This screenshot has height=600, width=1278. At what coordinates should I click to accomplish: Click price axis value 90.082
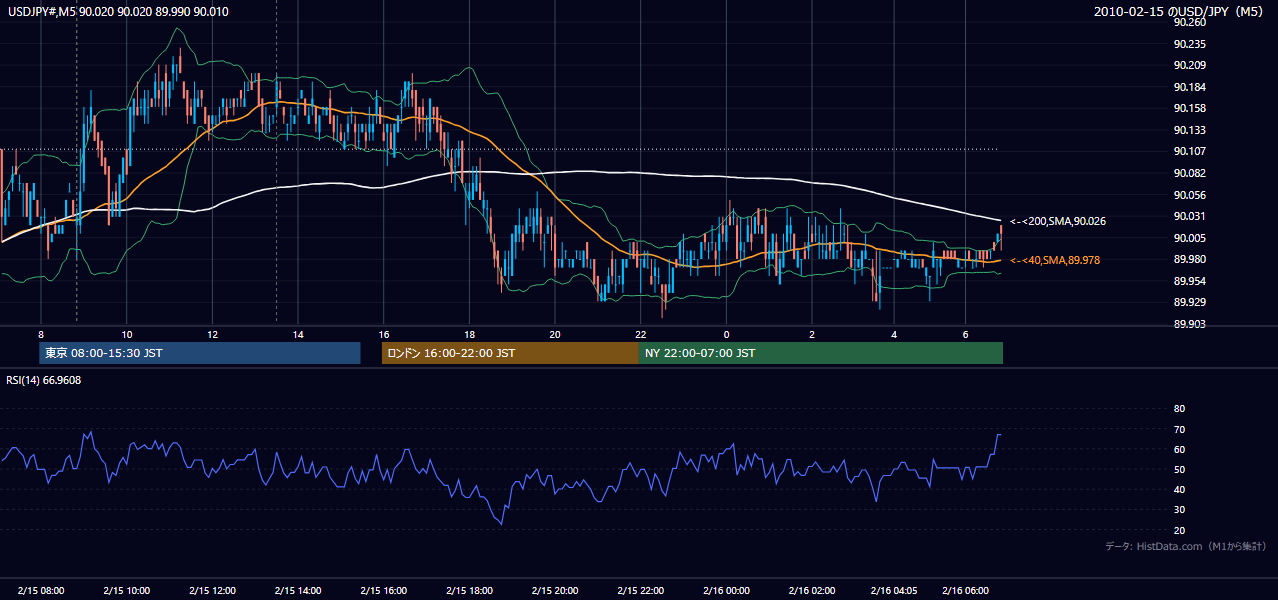pyautogui.click(x=1189, y=173)
